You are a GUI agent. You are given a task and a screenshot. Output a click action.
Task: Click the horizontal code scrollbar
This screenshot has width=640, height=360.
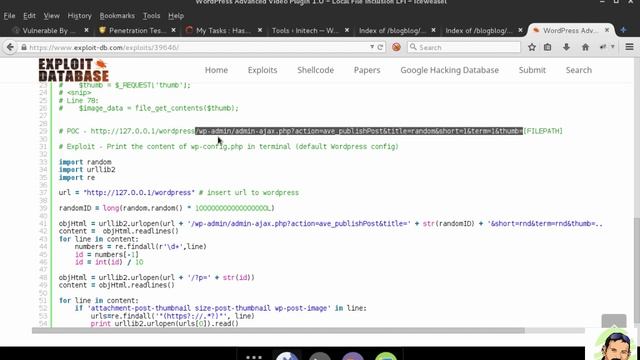[x=278, y=330]
